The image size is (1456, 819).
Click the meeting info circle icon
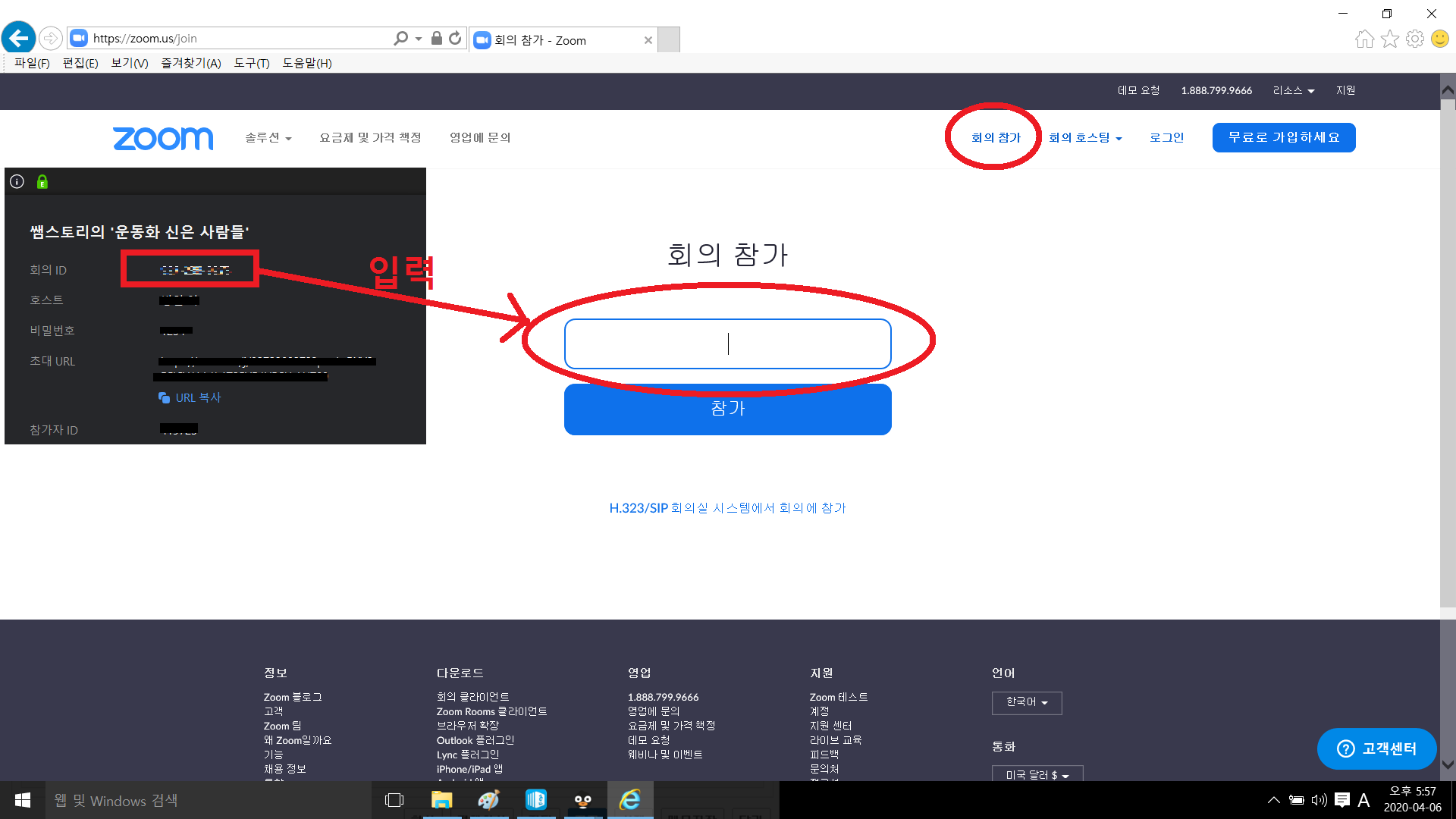coord(17,182)
